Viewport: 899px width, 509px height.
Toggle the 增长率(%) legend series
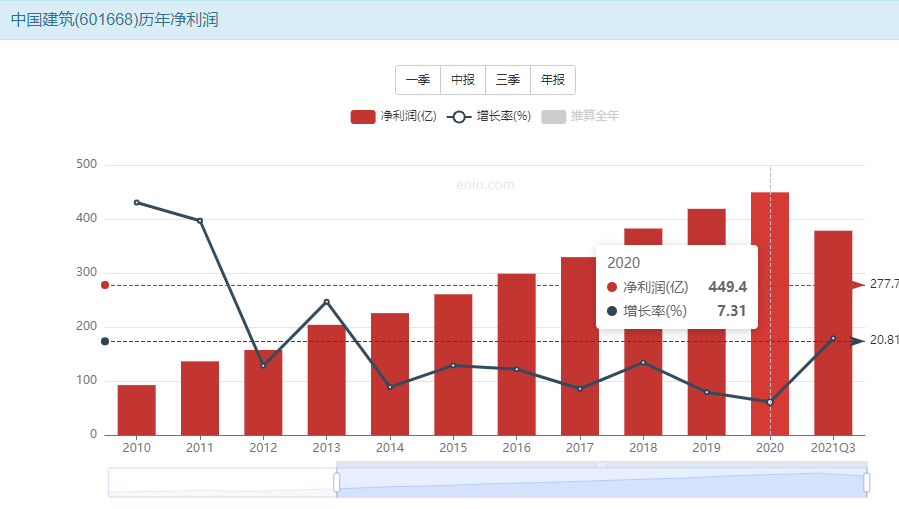pyautogui.click(x=488, y=116)
